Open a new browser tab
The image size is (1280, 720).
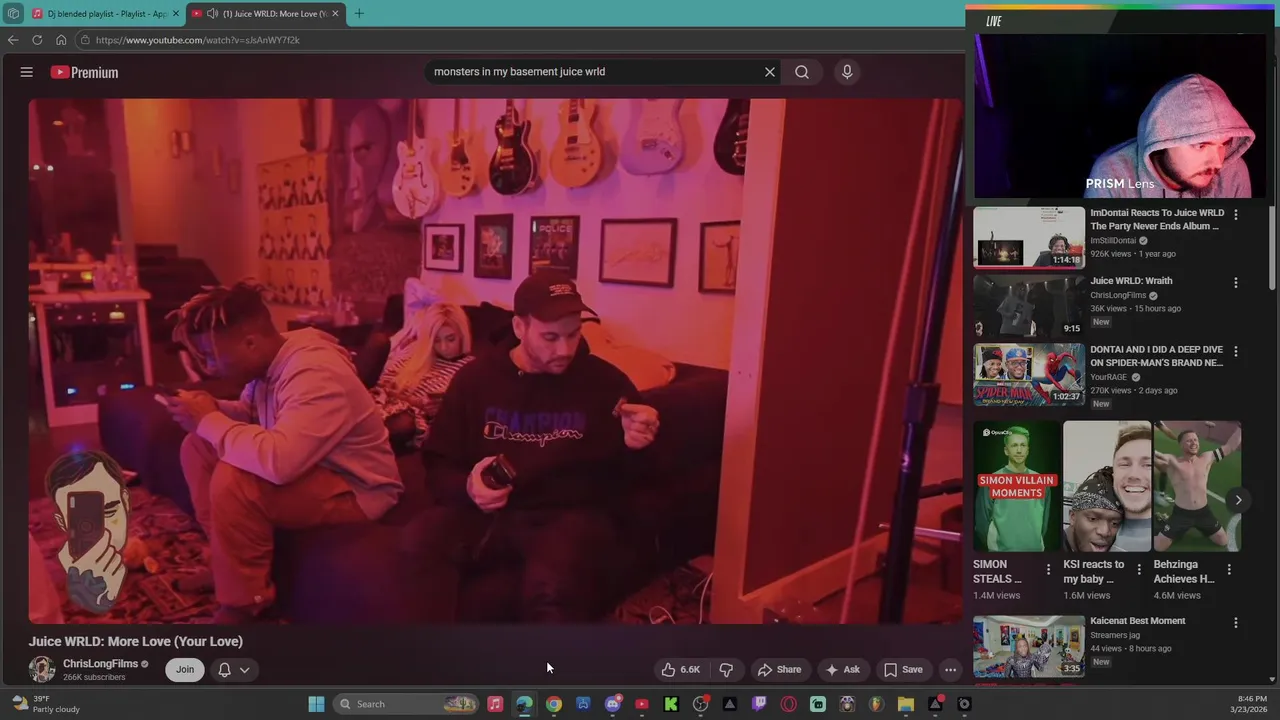[359, 14]
